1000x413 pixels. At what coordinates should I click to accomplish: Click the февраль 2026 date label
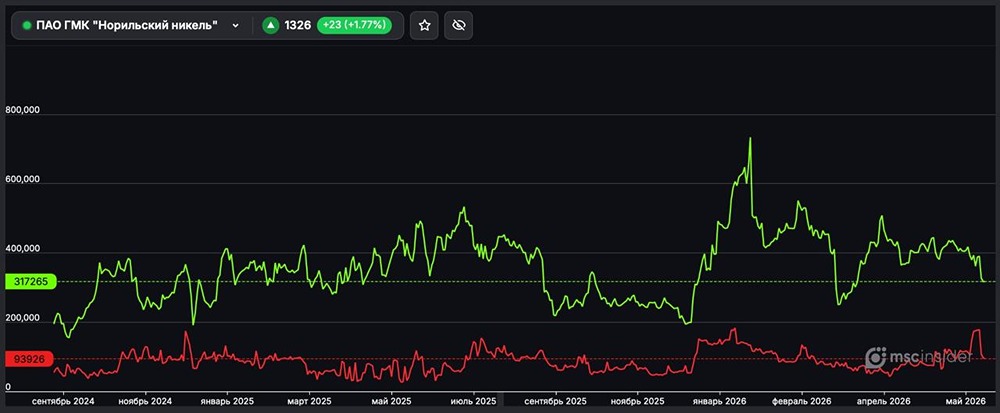click(x=802, y=402)
